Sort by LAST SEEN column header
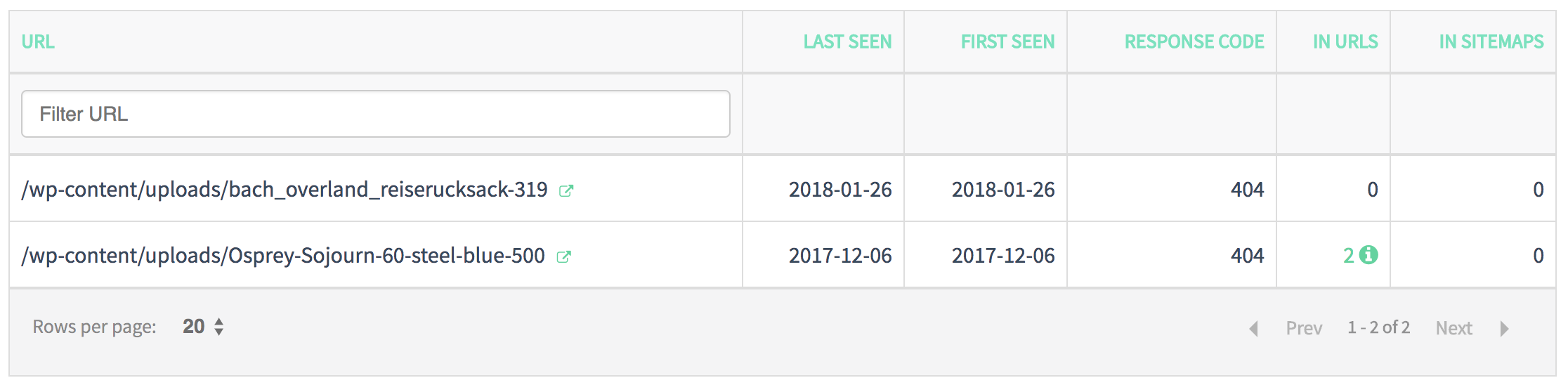This screenshot has height=385, width=1568. click(x=847, y=41)
